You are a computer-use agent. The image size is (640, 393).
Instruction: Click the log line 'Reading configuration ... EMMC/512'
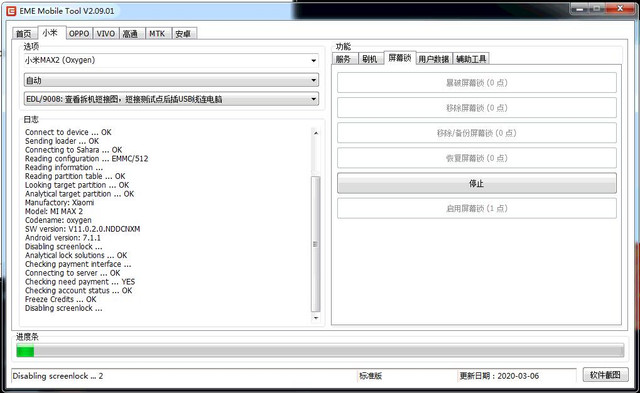[x=87, y=159]
